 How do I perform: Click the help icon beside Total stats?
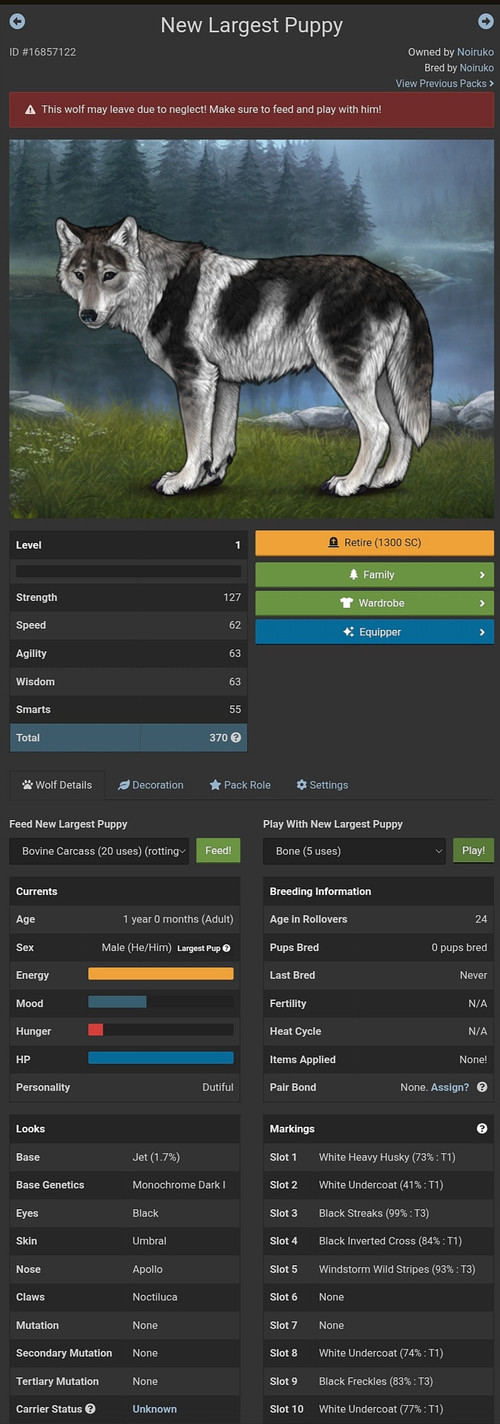pos(236,737)
